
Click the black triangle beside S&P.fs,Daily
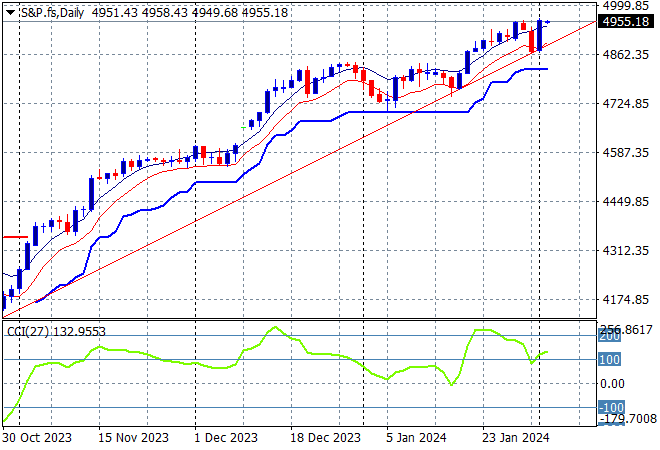10,11
